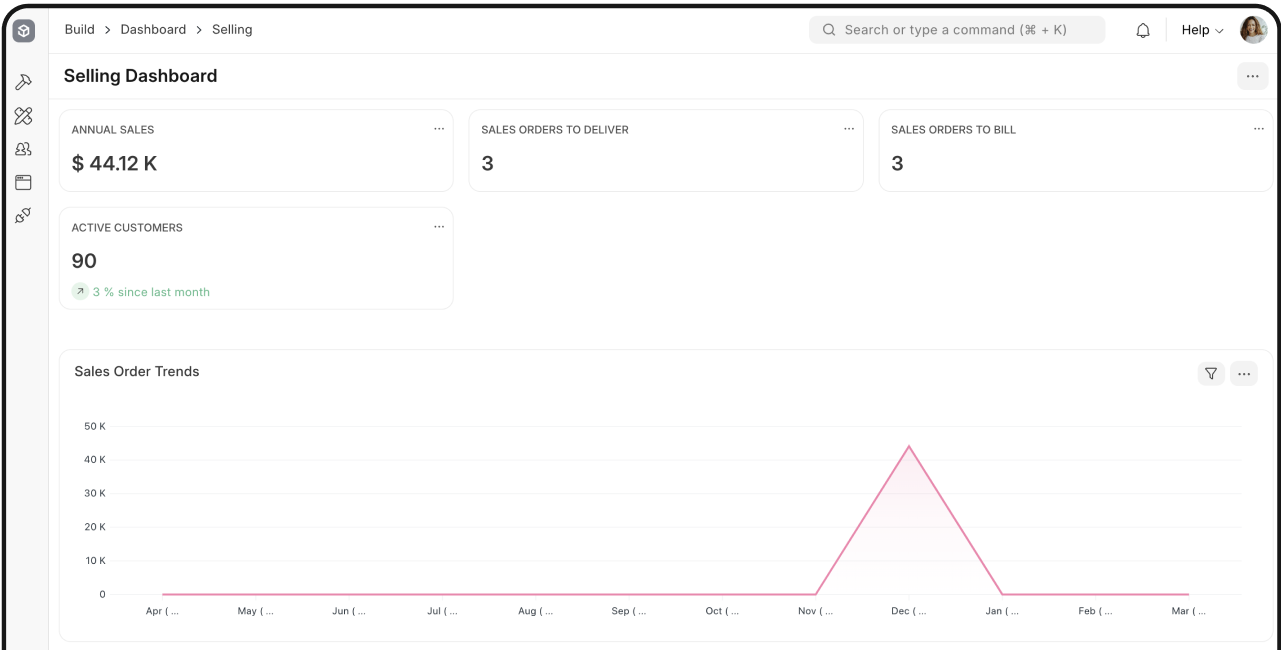Open the Annual Sales card options menu
Viewport: 1281px width, 650px height.
click(x=438, y=128)
